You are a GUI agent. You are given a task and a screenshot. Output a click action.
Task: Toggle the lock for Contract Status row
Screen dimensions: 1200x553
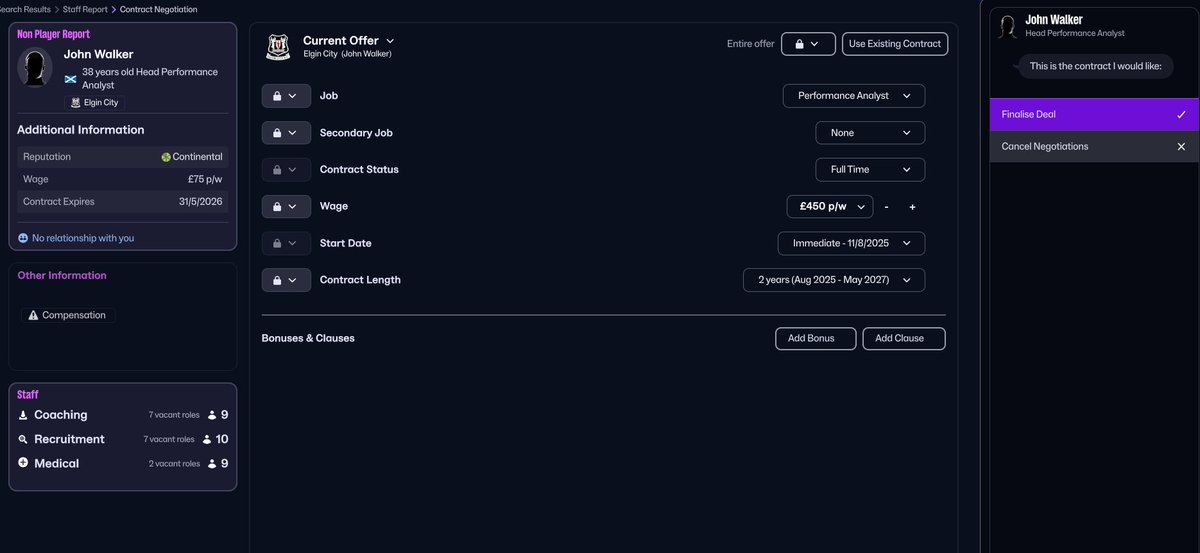tap(286, 170)
